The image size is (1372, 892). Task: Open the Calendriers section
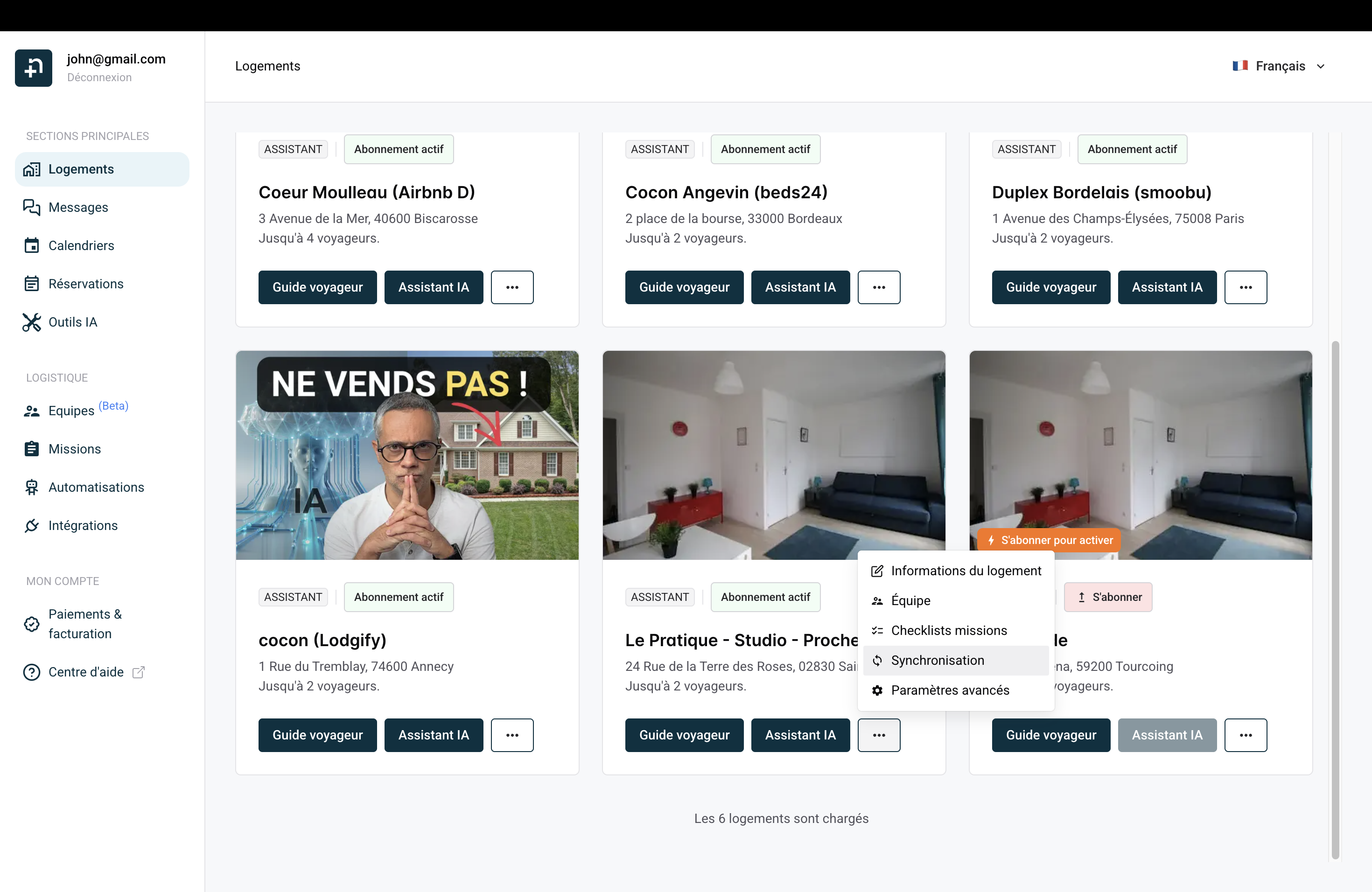pos(81,245)
